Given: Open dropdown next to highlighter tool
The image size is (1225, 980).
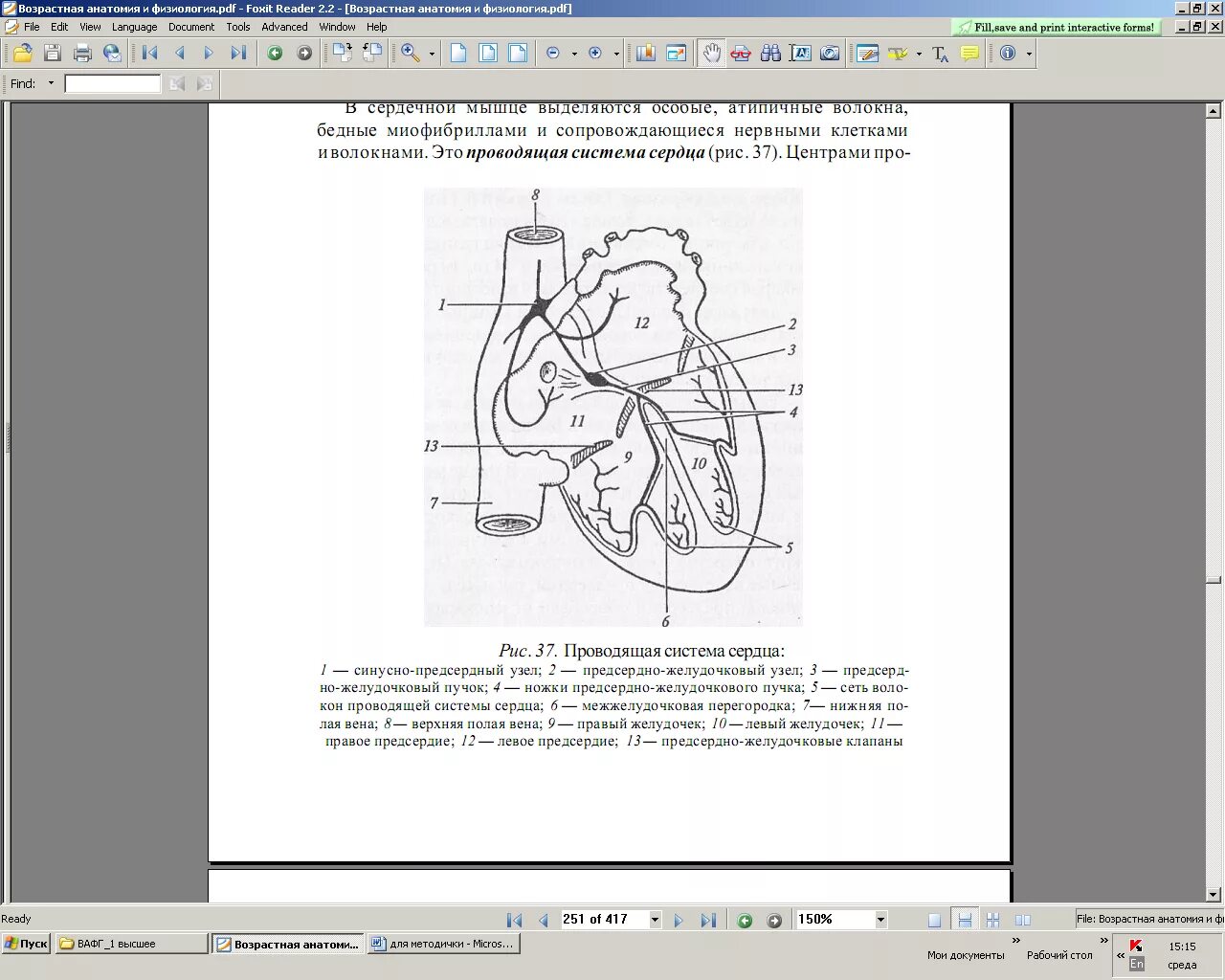Looking at the screenshot, I should tap(919, 54).
